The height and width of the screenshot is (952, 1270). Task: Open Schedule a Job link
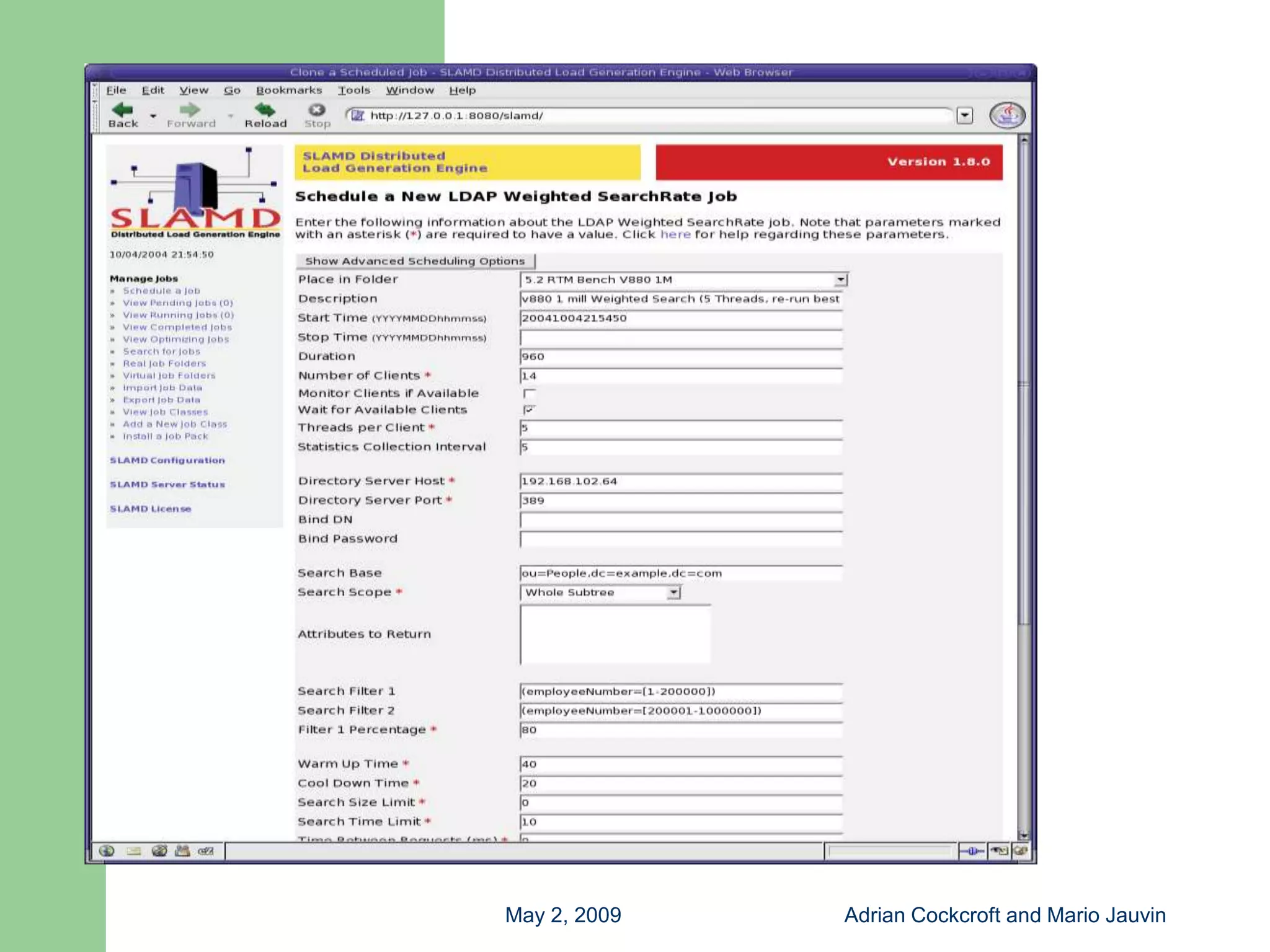click(x=161, y=291)
